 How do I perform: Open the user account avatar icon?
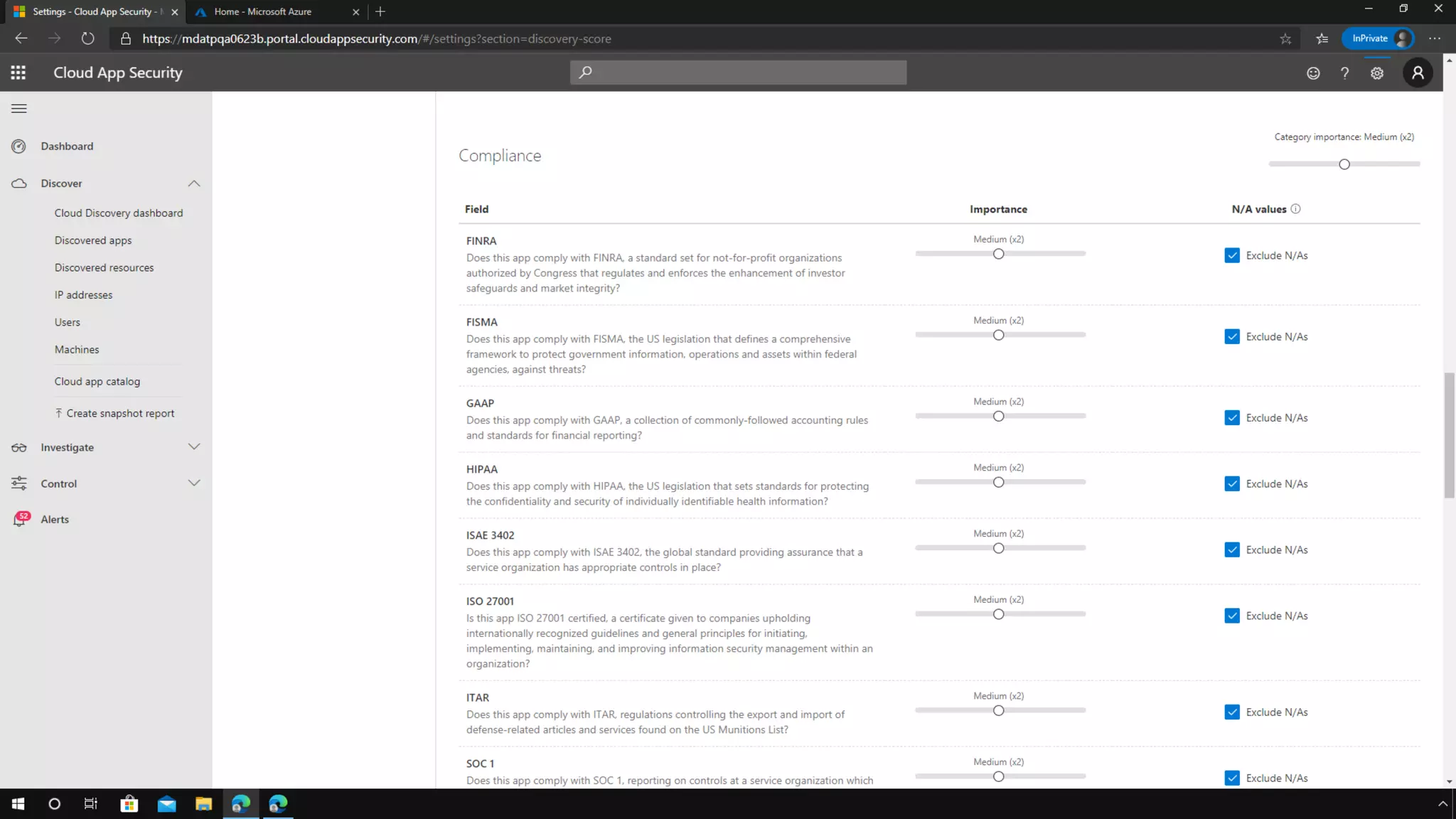(x=1418, y=73)
